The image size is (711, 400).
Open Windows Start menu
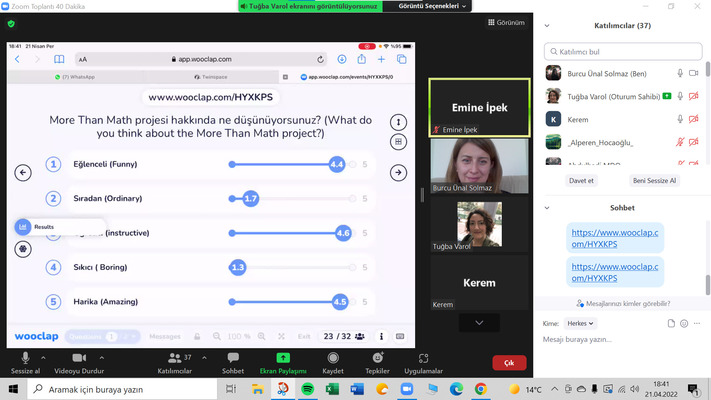pyautogui.click(x=13, y=389)
